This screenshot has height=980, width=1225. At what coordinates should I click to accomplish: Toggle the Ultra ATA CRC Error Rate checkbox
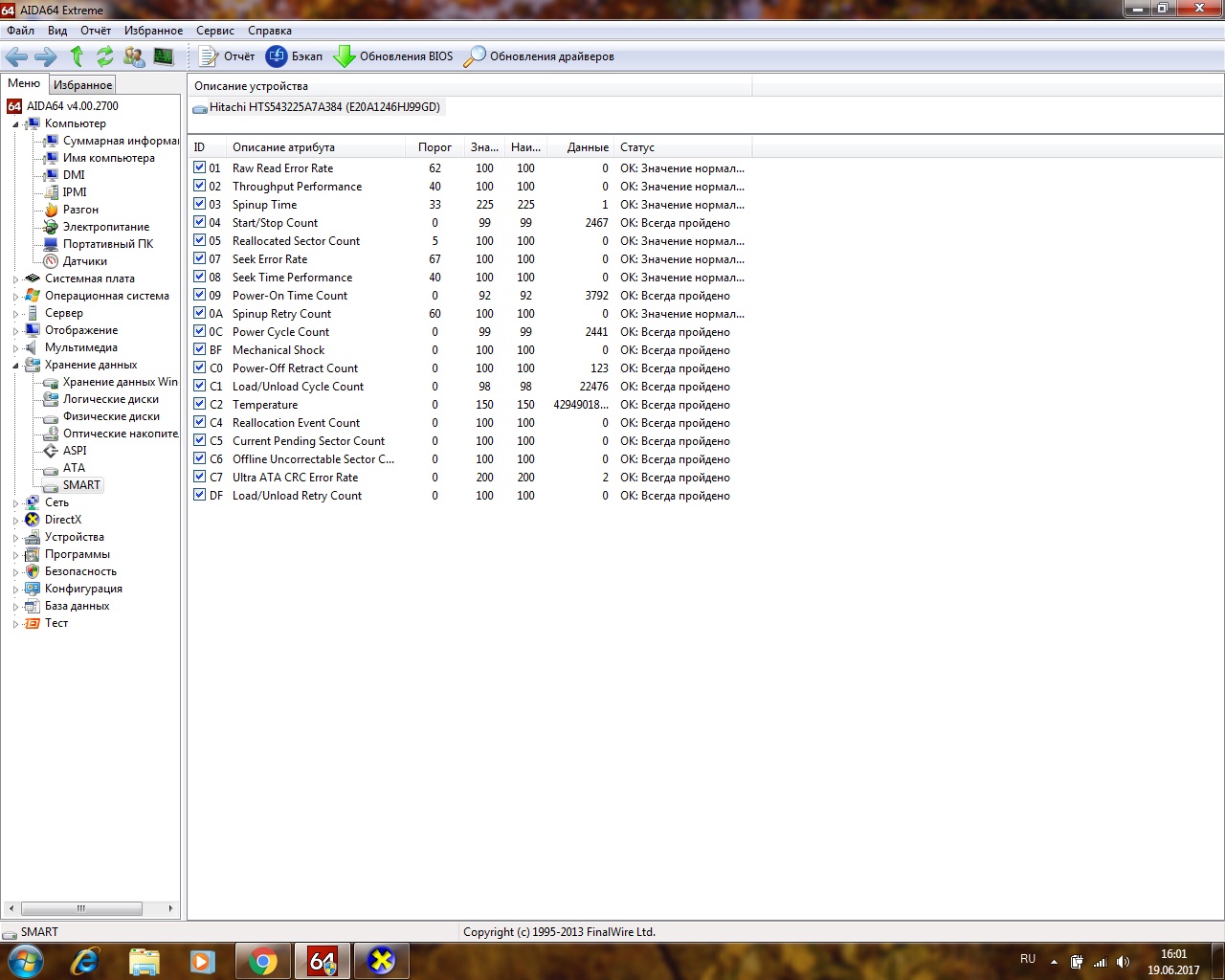(199, 477)
